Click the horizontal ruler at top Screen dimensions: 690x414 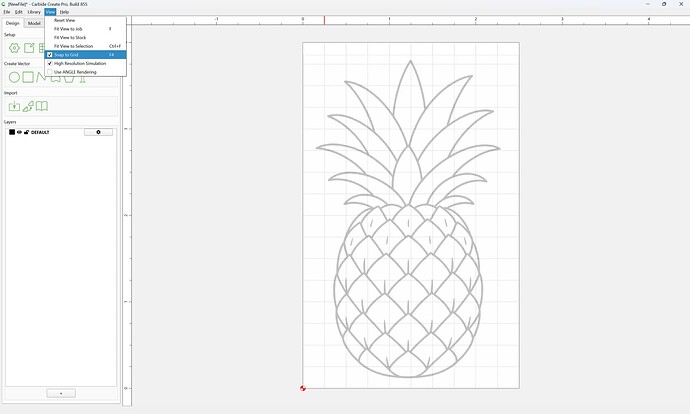point(411,20)
